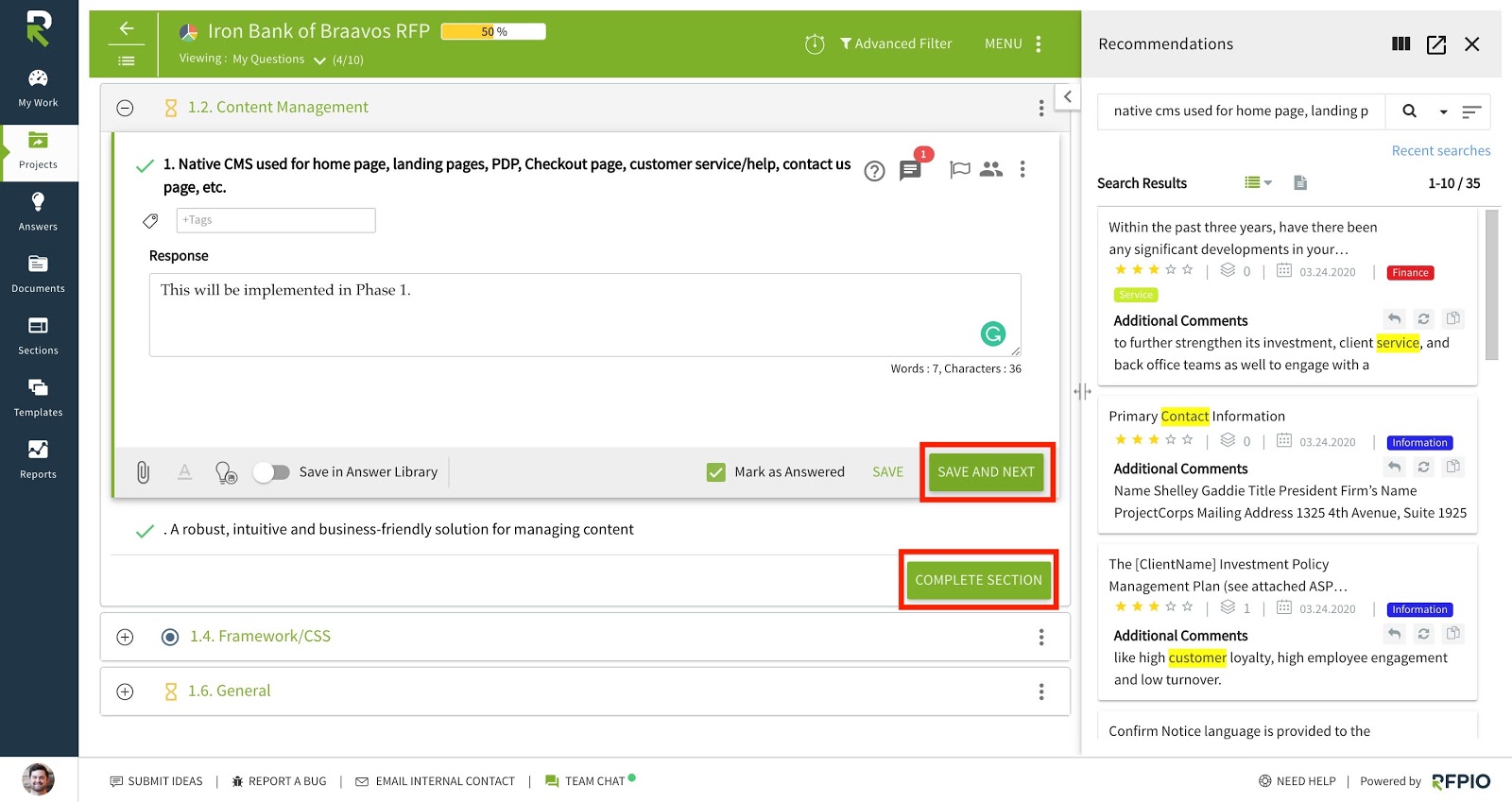Open the search options dropdown arrow

1443,112
